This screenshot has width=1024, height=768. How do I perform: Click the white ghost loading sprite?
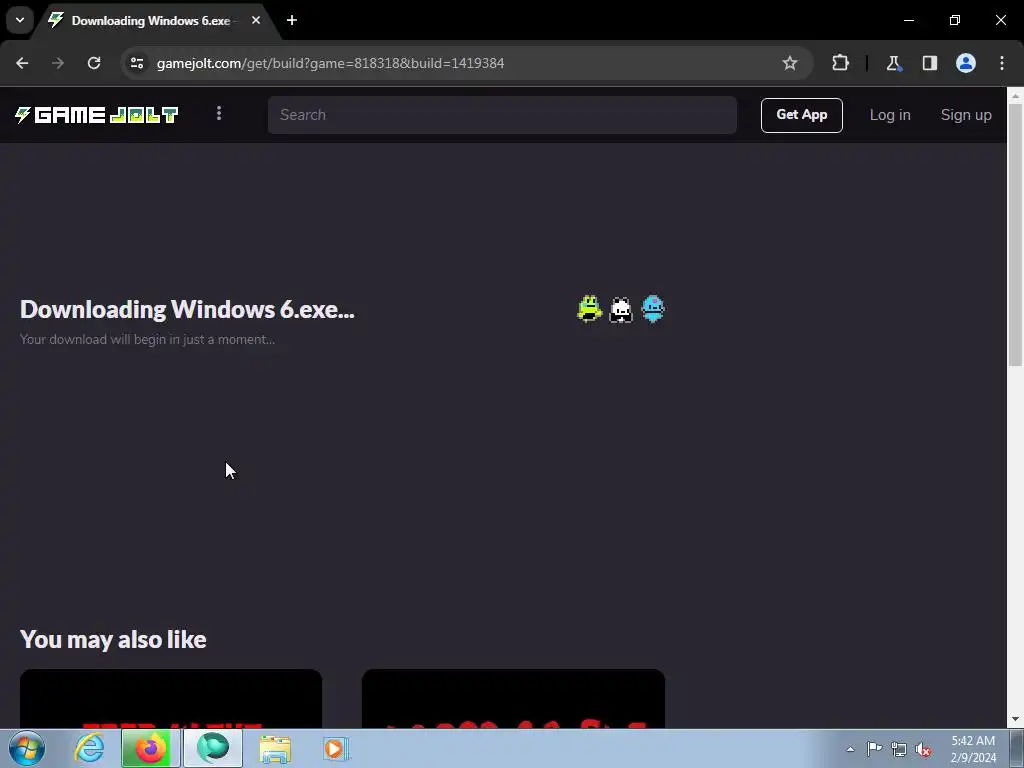point(621,310)
